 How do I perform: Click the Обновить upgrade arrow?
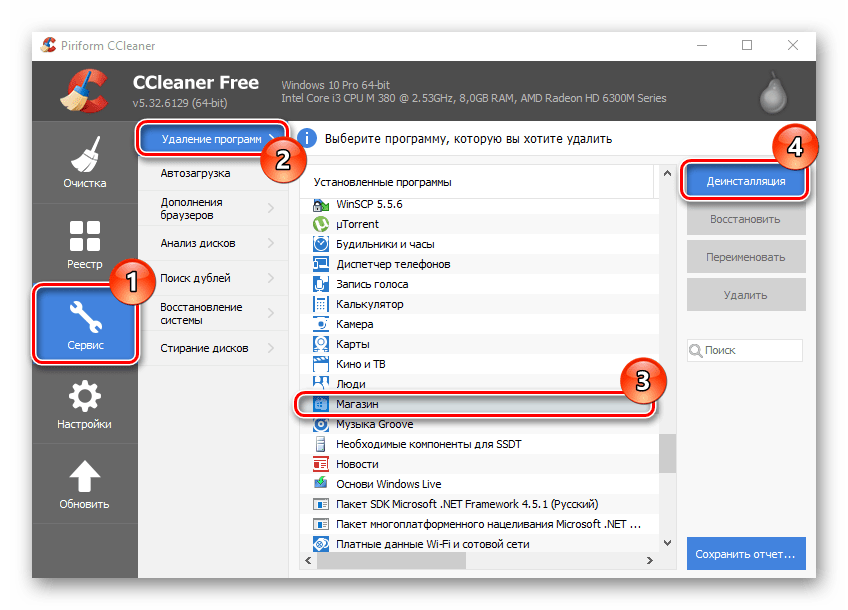click(x=85, y=485)
